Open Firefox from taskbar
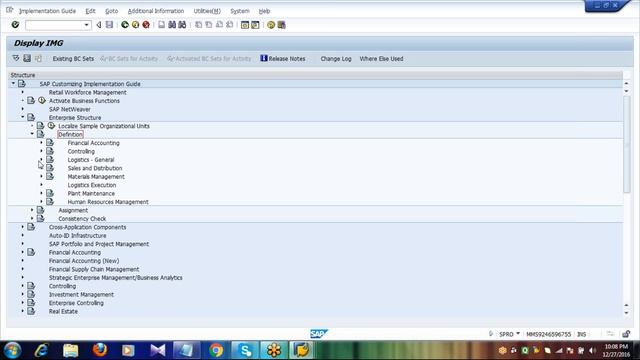This screenshot has width=640, height=360. [x=100, y=350]
